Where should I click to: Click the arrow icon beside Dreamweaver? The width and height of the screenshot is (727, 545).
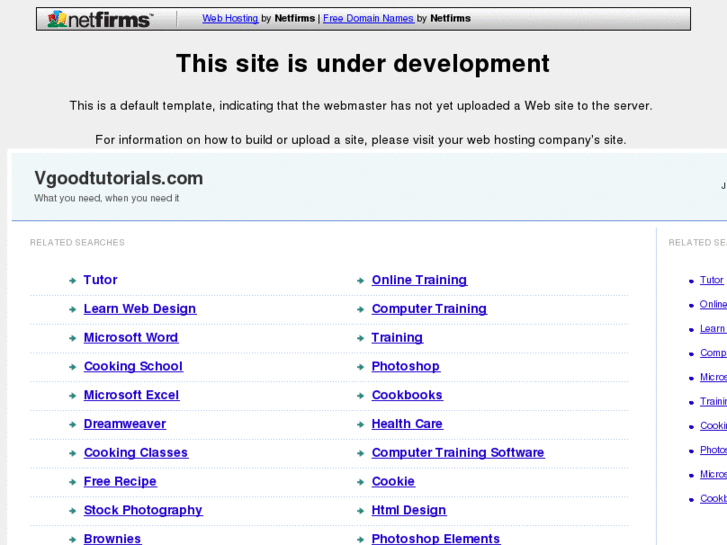click(72, 424)
